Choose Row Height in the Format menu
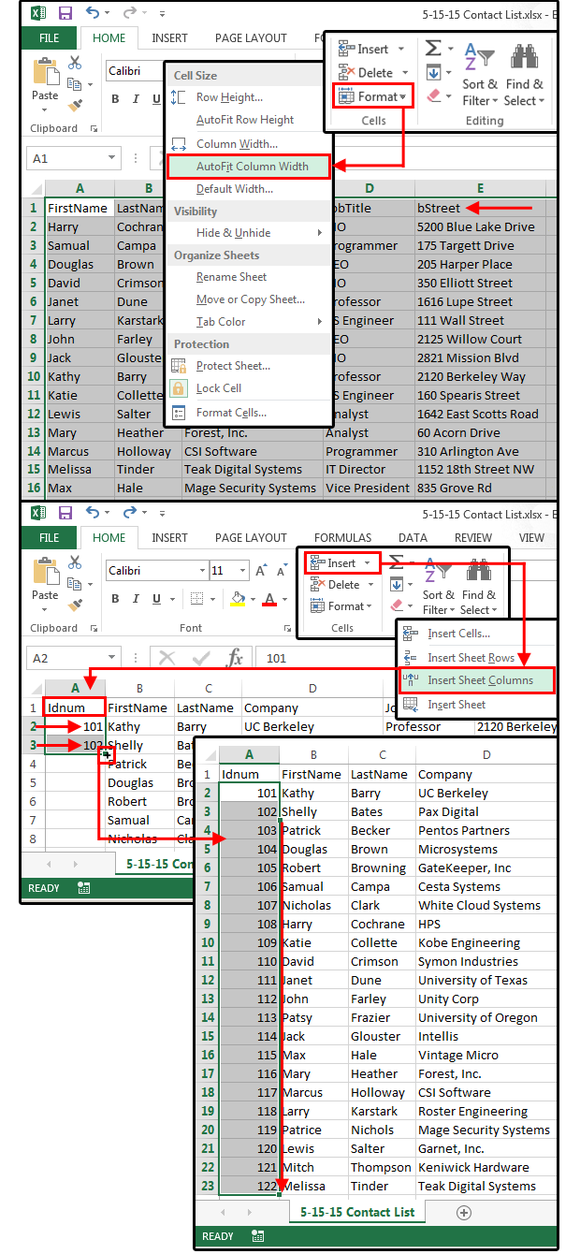Image resolution: width=580 pixels, height=1254 pixels. pos(229,97)
